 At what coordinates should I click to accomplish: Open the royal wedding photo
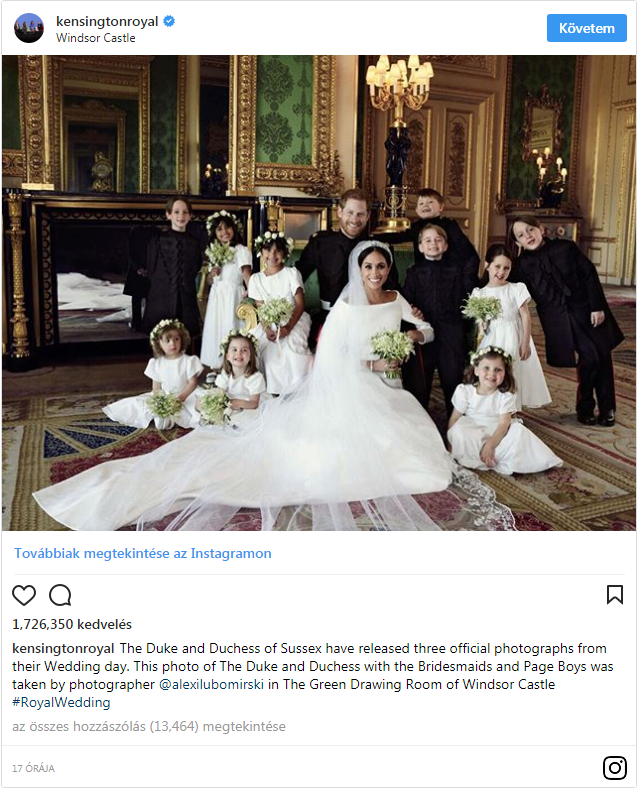[x=319, y=293]
